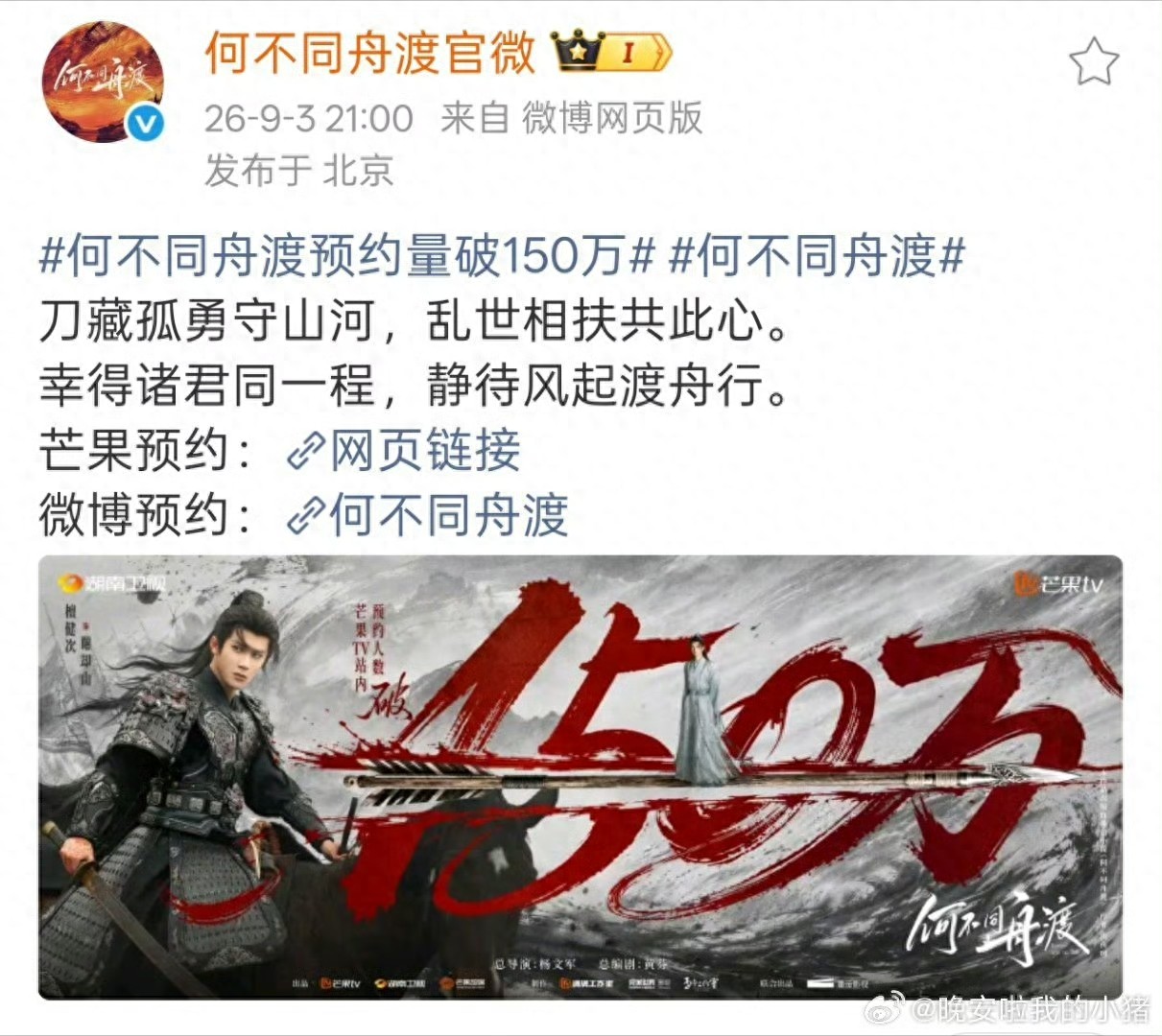Click the 湖南卫视 logo on the poster
1162x1036 pixels.
click(x=113, y=582)
